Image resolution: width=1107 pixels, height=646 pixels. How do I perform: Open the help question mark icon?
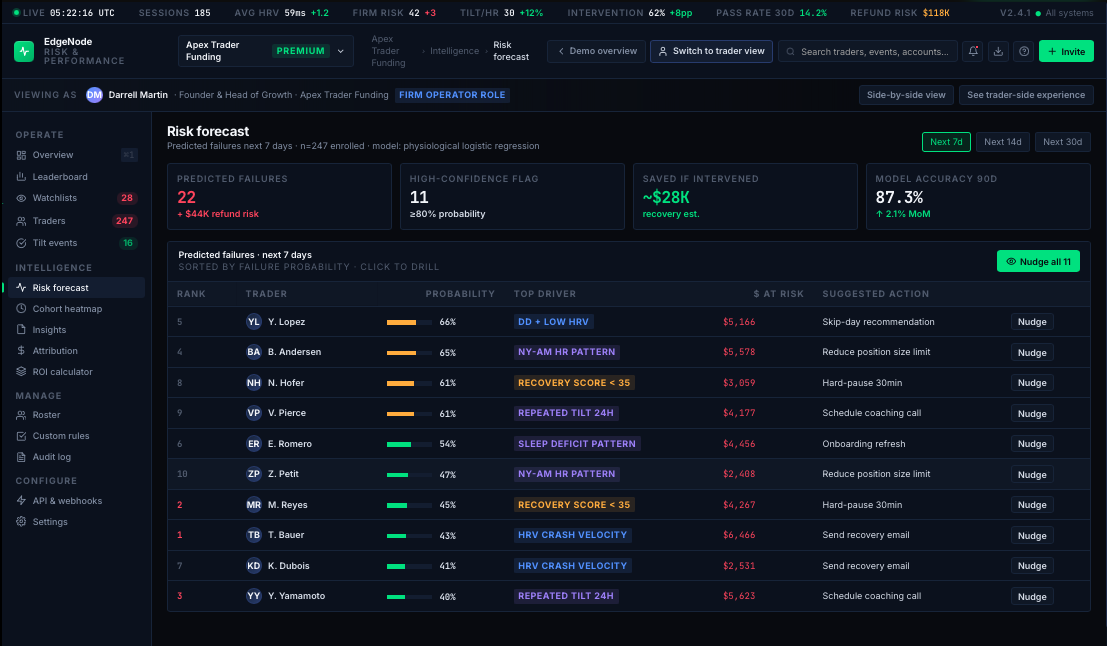(1024, 51)
